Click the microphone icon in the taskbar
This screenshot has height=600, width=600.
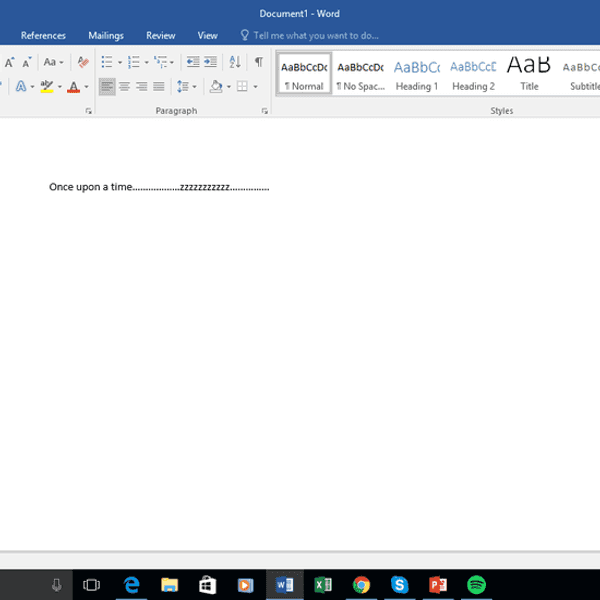pos(57,585)
